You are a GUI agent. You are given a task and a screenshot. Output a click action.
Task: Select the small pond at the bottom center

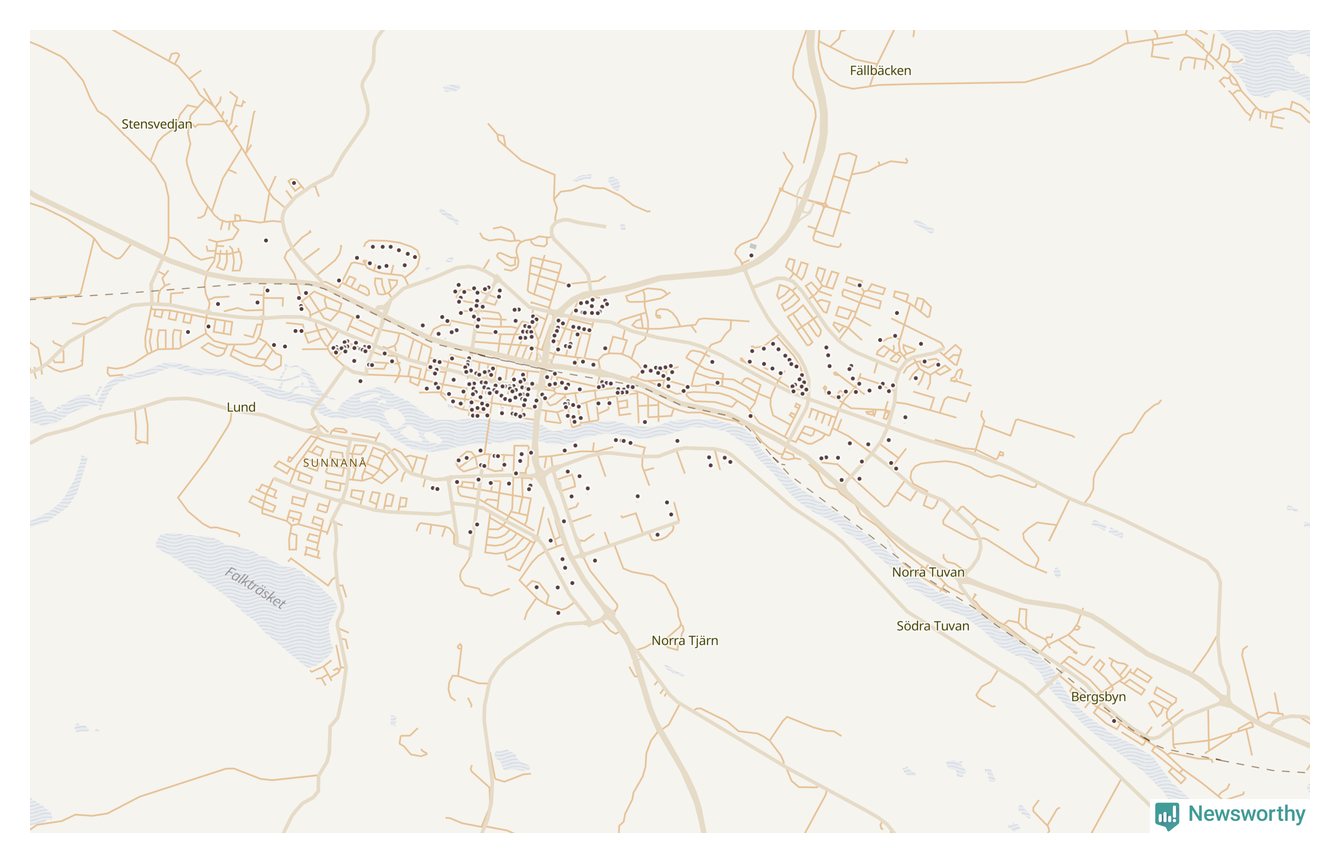click(x=512, y=760)
